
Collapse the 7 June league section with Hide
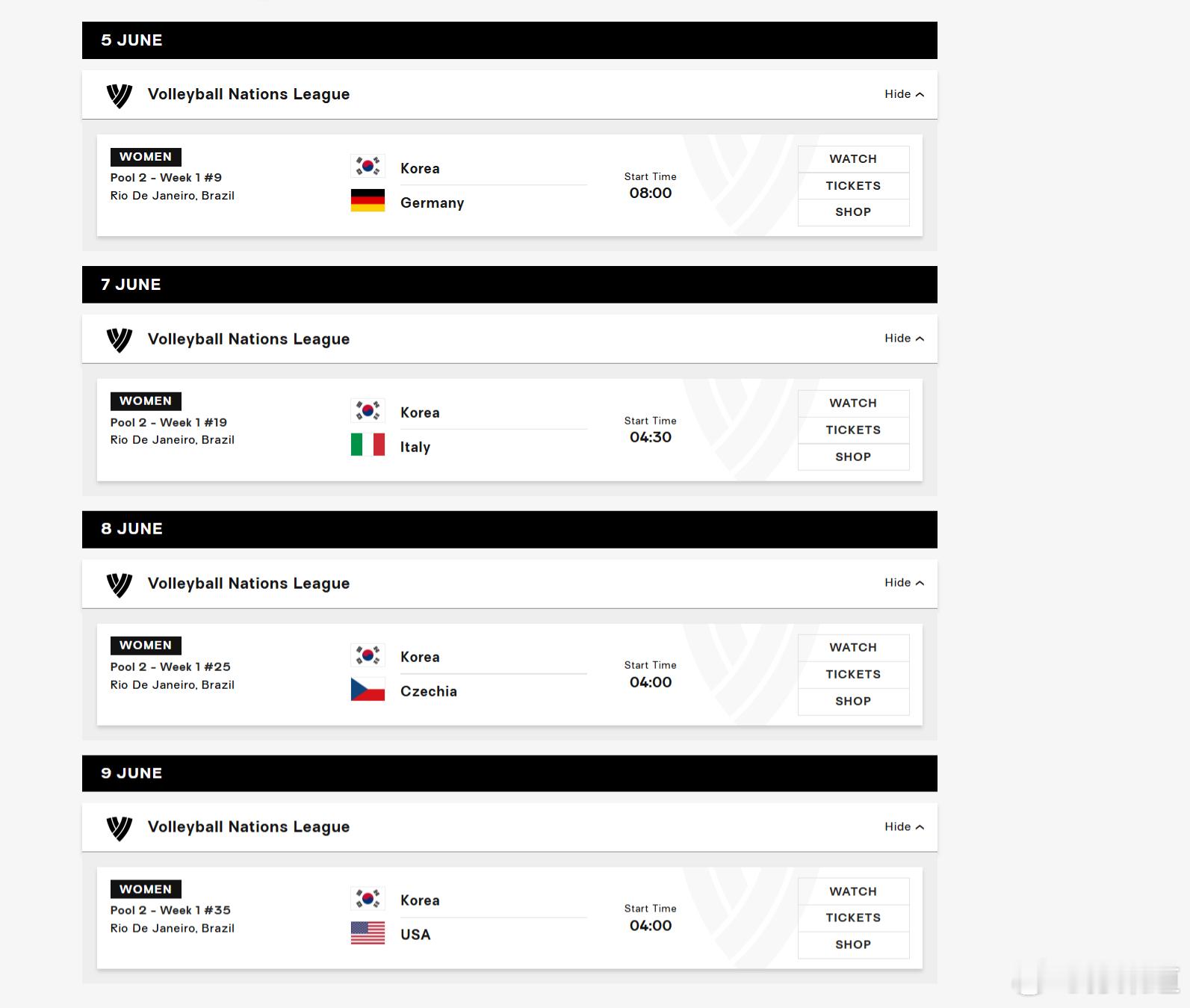tap(904, 338)
